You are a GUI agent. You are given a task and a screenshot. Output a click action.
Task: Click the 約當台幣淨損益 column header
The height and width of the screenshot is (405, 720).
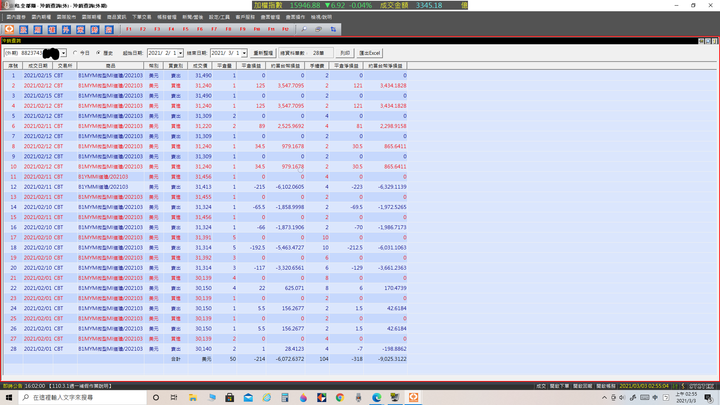385,66
